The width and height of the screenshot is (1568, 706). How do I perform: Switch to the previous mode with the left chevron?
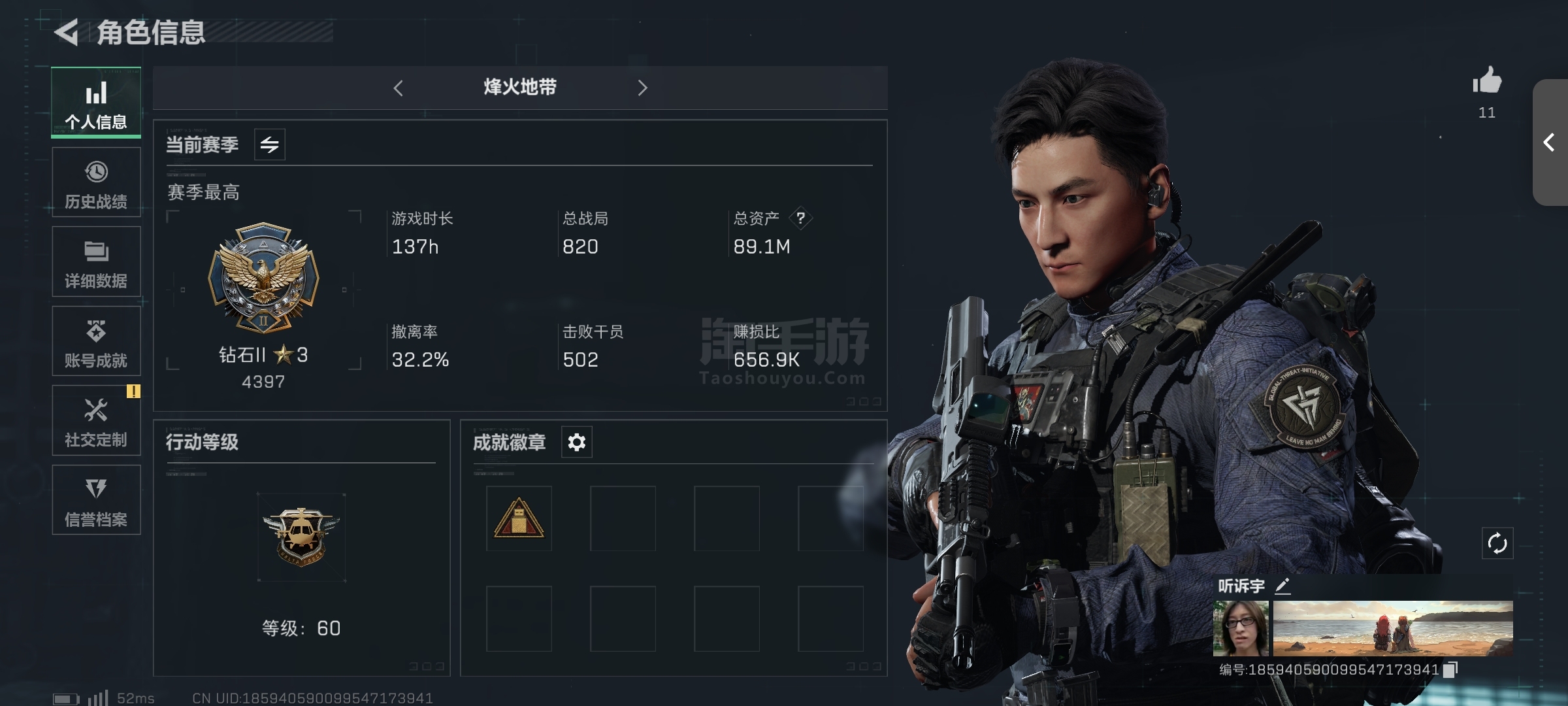click(x=399, y=88)
